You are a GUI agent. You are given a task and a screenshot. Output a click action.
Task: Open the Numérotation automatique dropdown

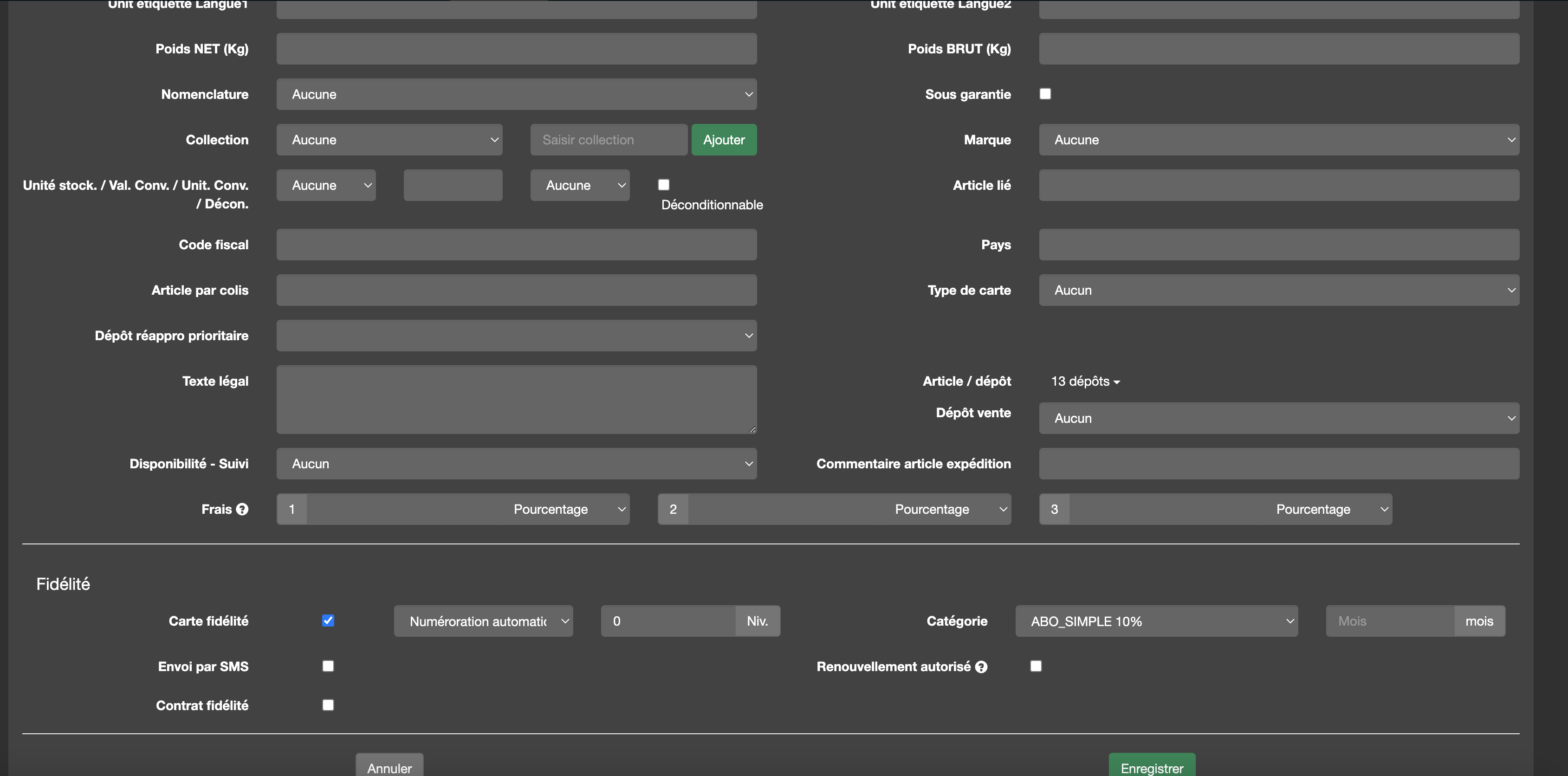[483, 621]
